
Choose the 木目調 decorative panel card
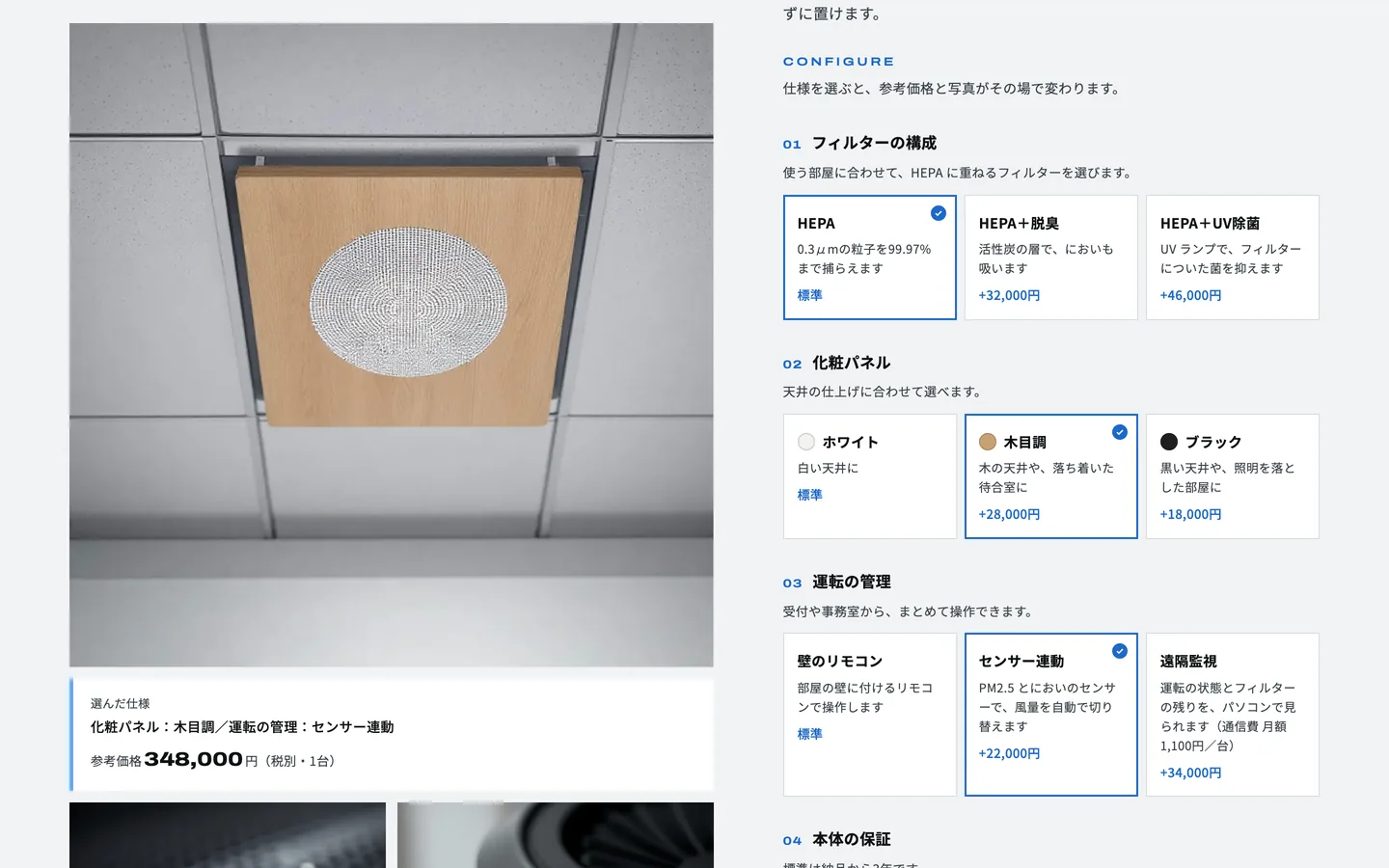[1050, 476]
